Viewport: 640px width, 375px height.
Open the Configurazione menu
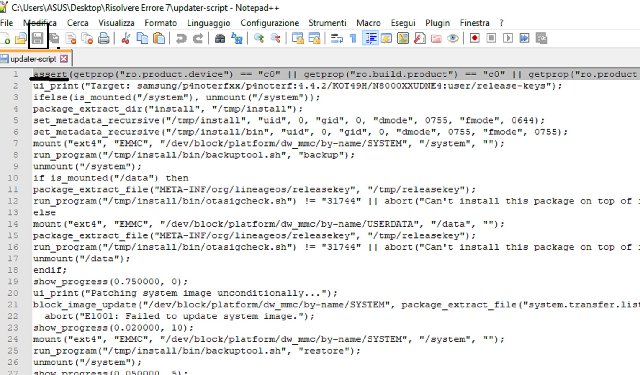(x=269, y=23)
